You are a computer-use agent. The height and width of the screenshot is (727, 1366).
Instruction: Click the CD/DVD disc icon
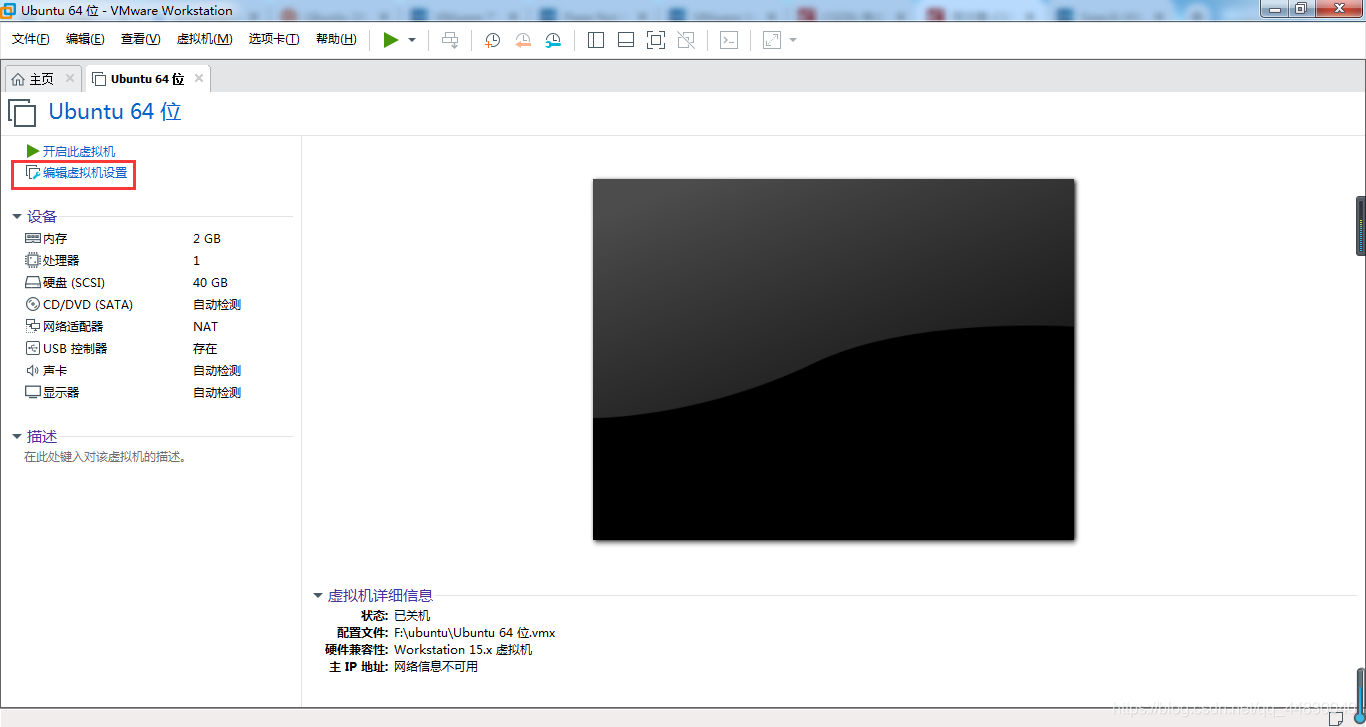click(33, 305)
